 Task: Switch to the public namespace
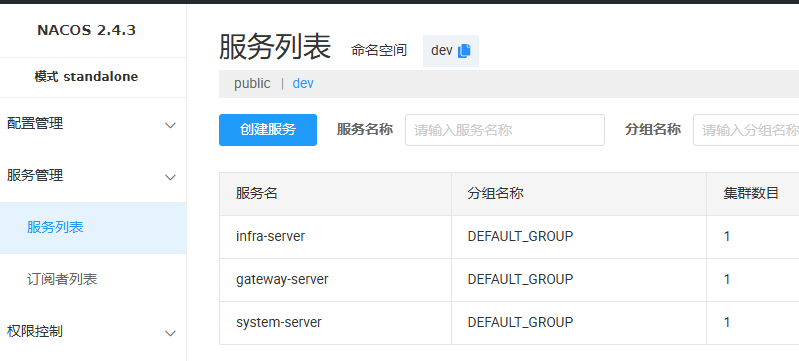point(252,84)
